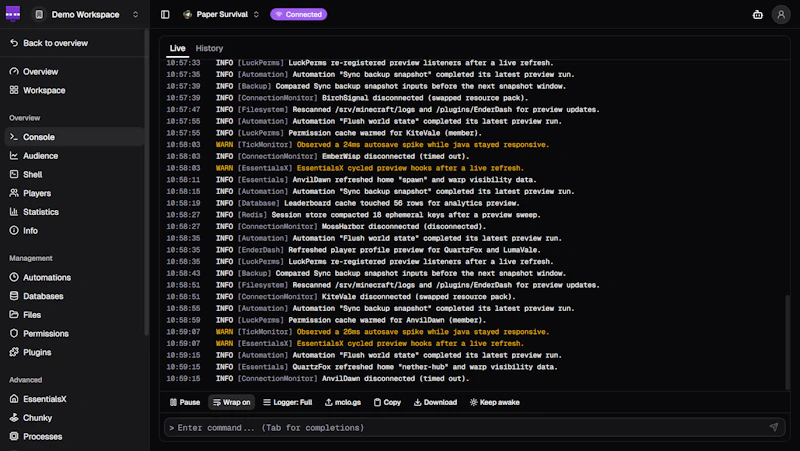
Task: Open the Workspace page
Action: (74, 90)
